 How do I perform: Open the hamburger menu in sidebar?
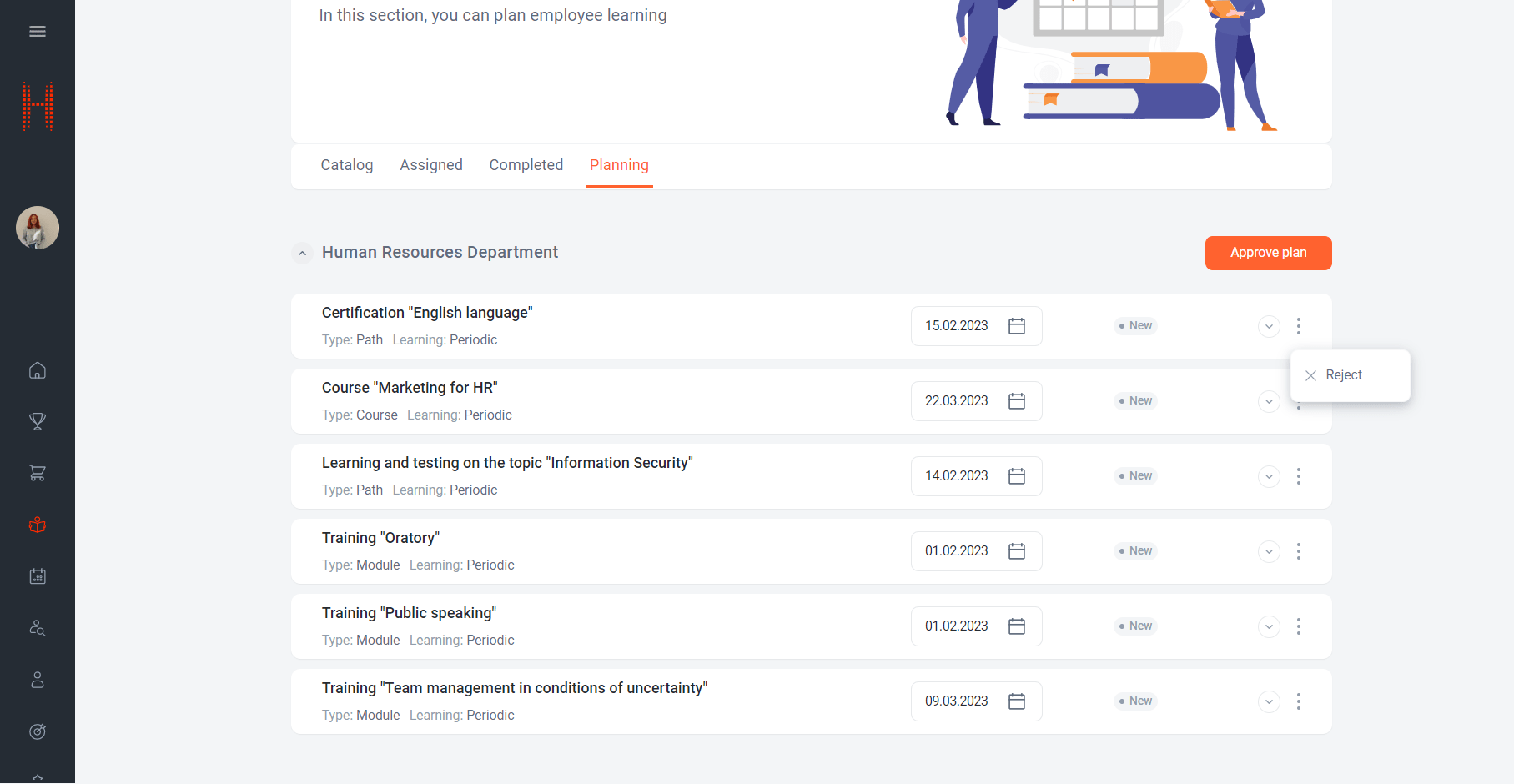pyautogui.click(x=38, y=32)
